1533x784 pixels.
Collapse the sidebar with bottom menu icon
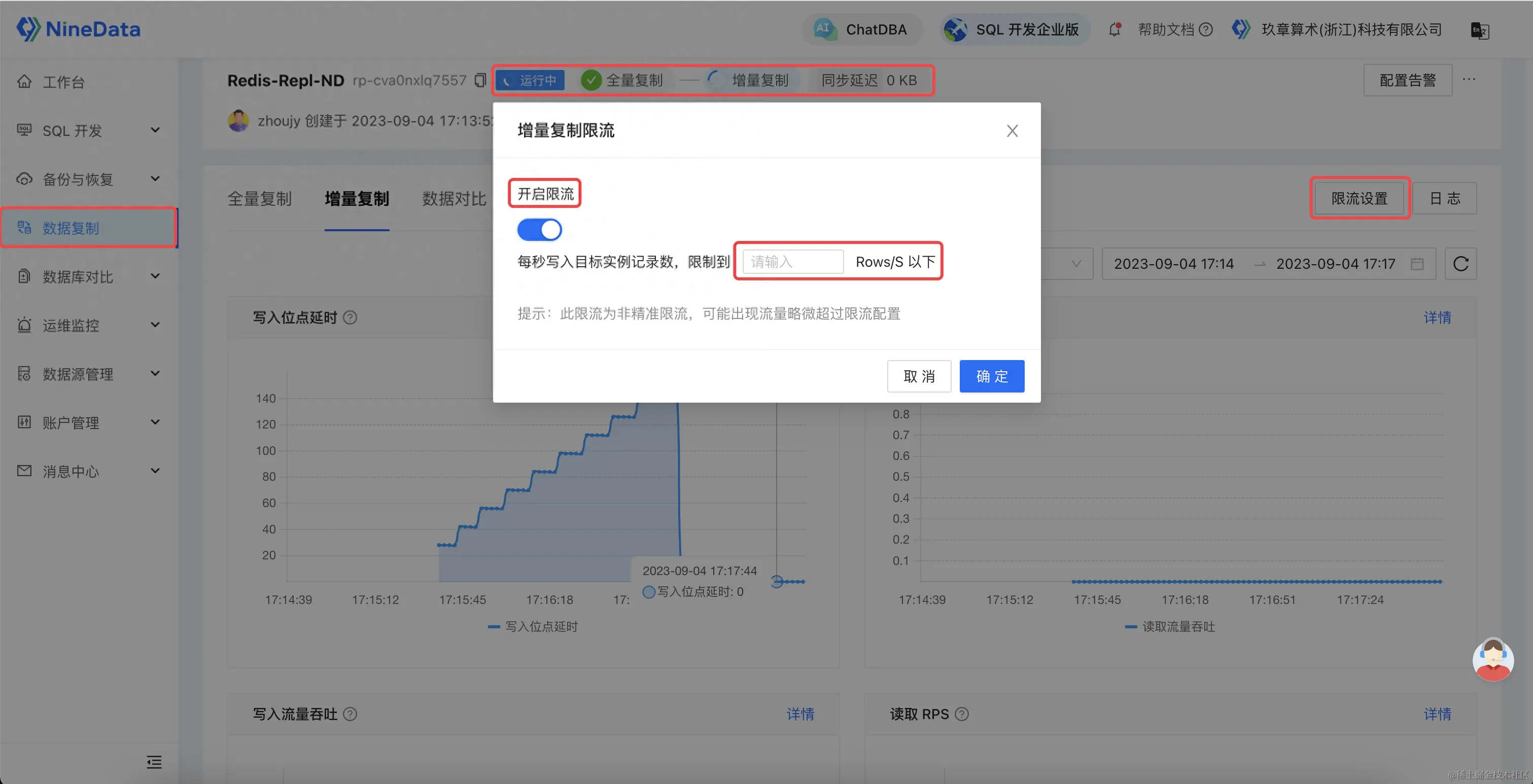point(154,762)
